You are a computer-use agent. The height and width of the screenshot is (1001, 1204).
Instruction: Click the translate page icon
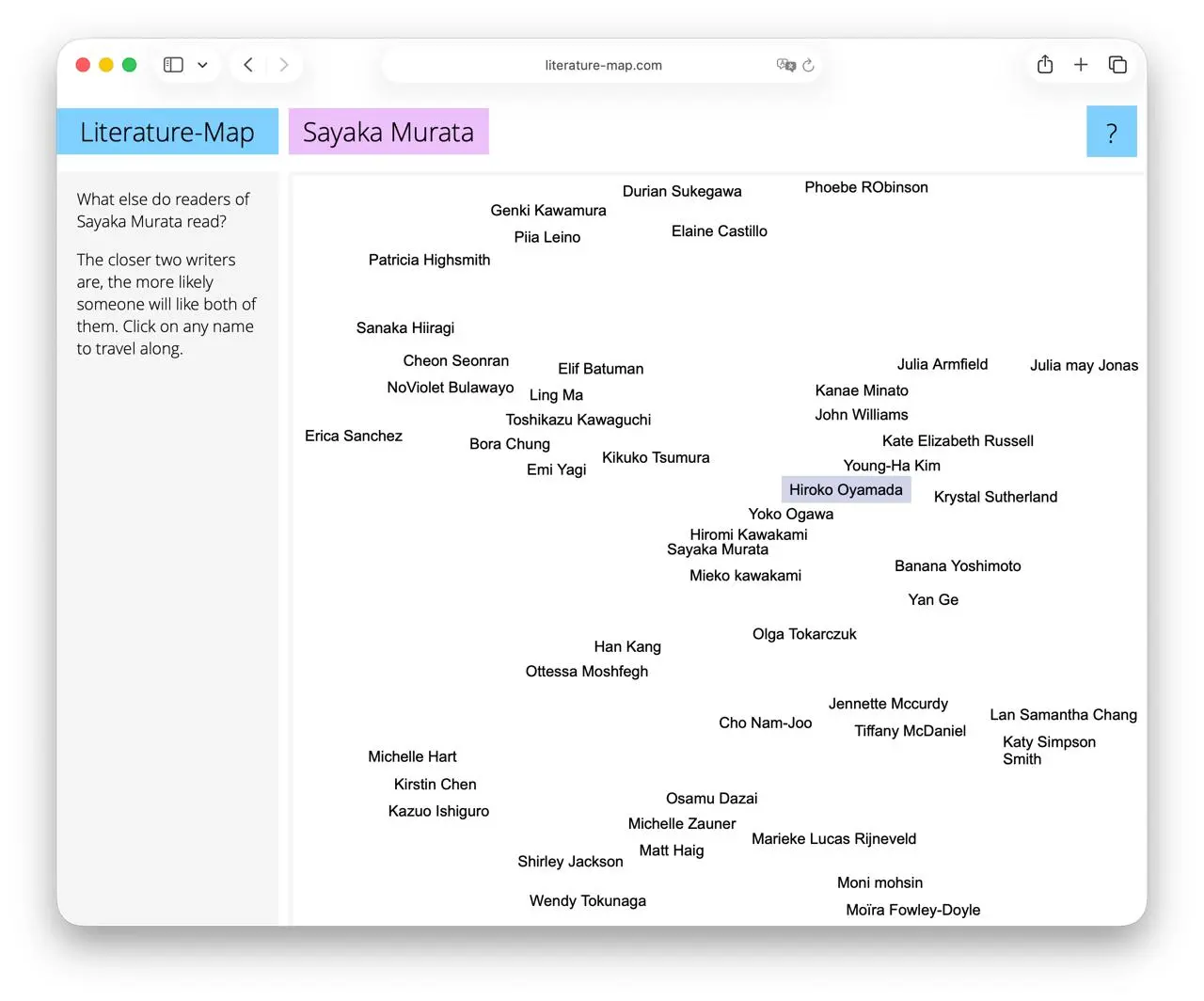click(785, 65)
